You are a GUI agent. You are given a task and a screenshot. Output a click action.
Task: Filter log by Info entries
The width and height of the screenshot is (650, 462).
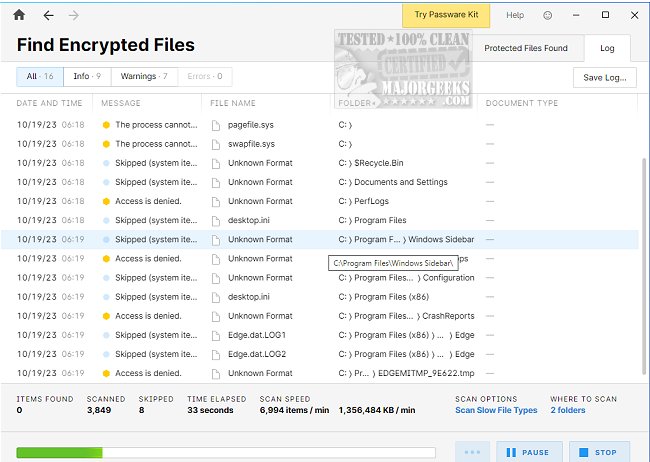click(87, 77)
